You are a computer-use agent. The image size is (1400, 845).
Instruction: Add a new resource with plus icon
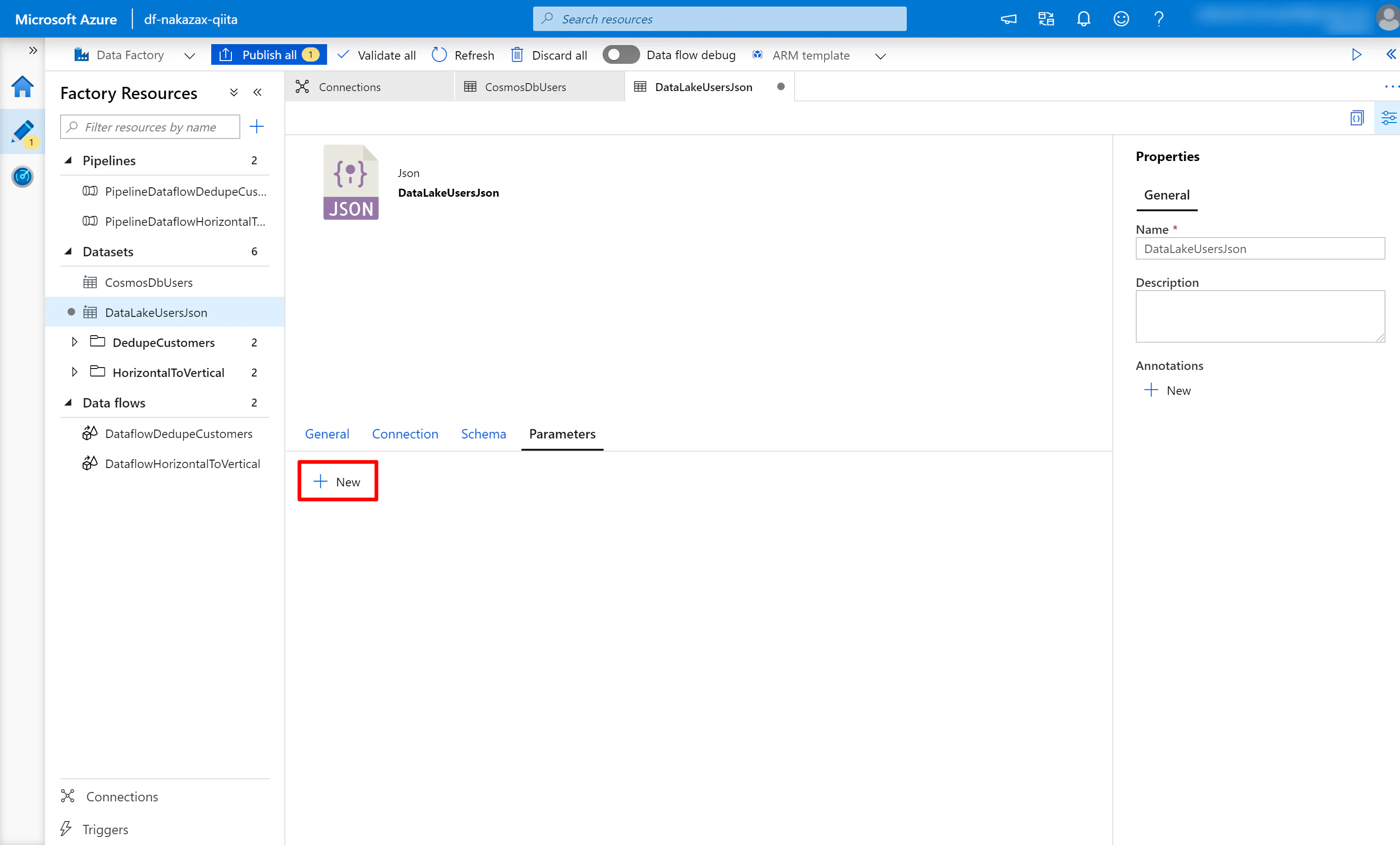click(x=257, y=127)
